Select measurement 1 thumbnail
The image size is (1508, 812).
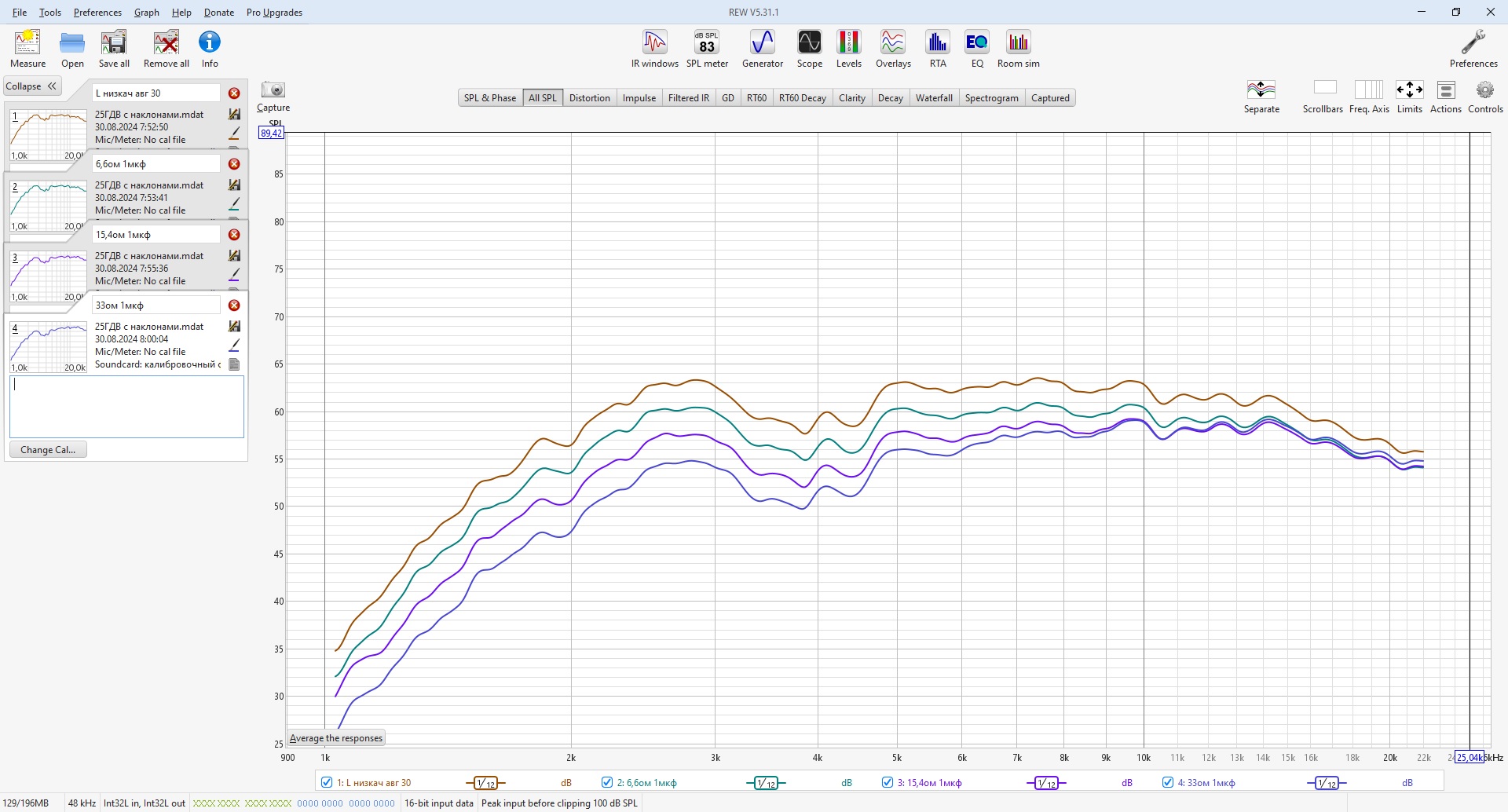click(48, 135)
